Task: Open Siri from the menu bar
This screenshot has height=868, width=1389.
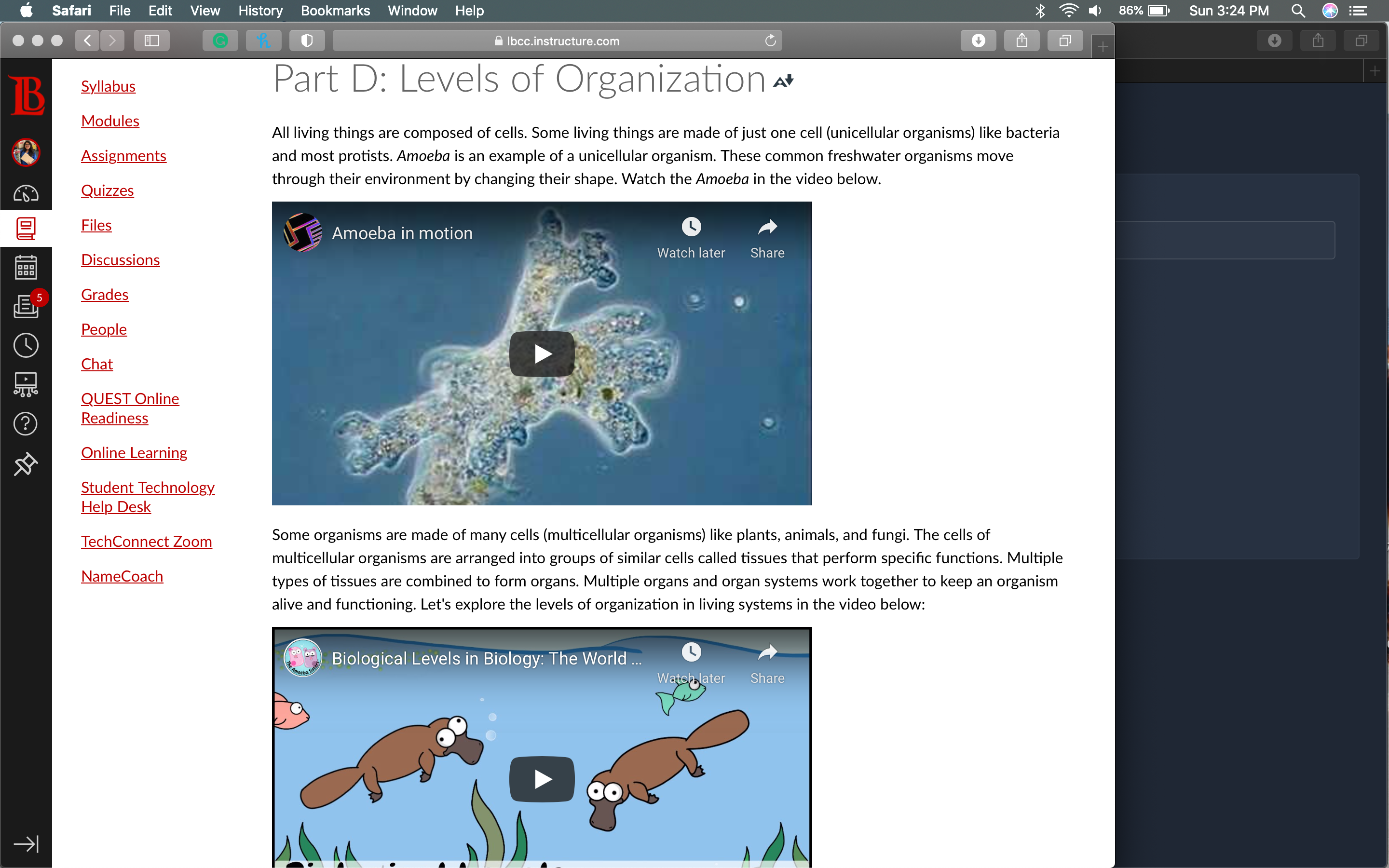Action: (x=1330, y=10)
